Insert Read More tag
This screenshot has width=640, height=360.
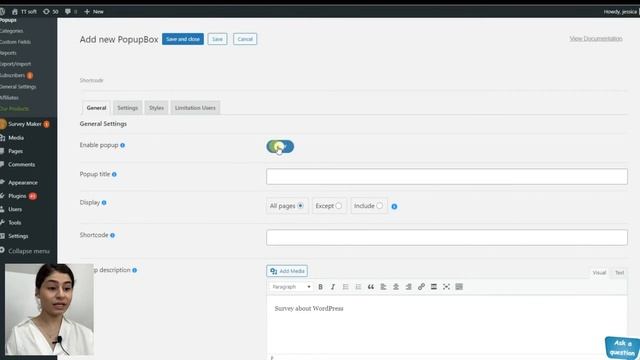coord(434,287)
